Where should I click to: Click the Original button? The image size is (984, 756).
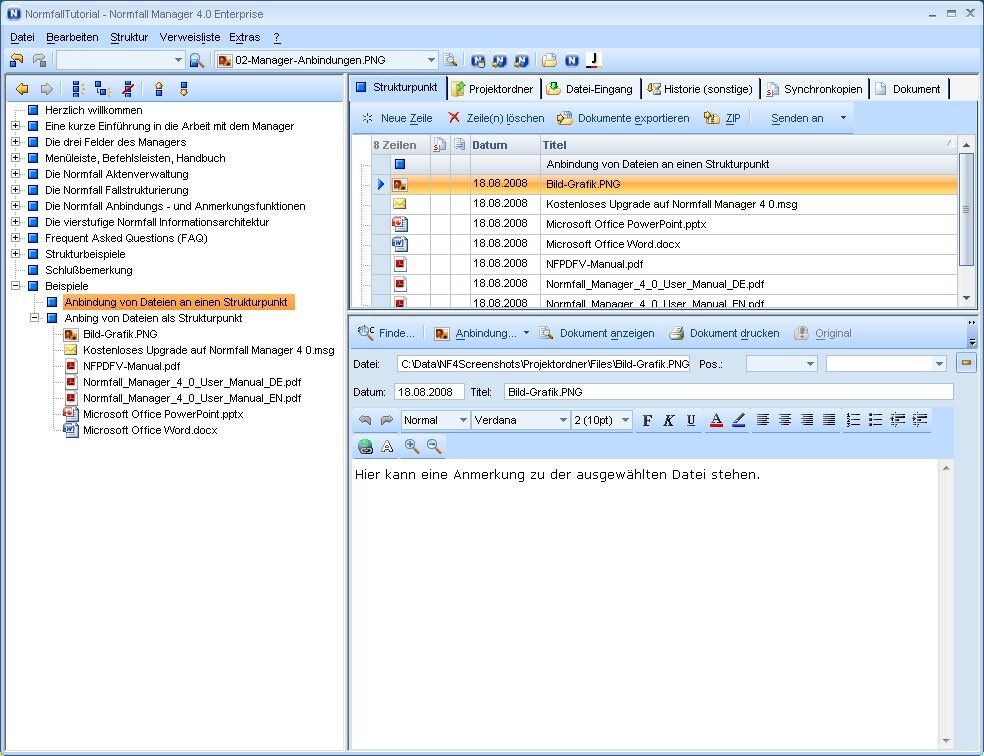pyautogui.click(x=822, y=333)
